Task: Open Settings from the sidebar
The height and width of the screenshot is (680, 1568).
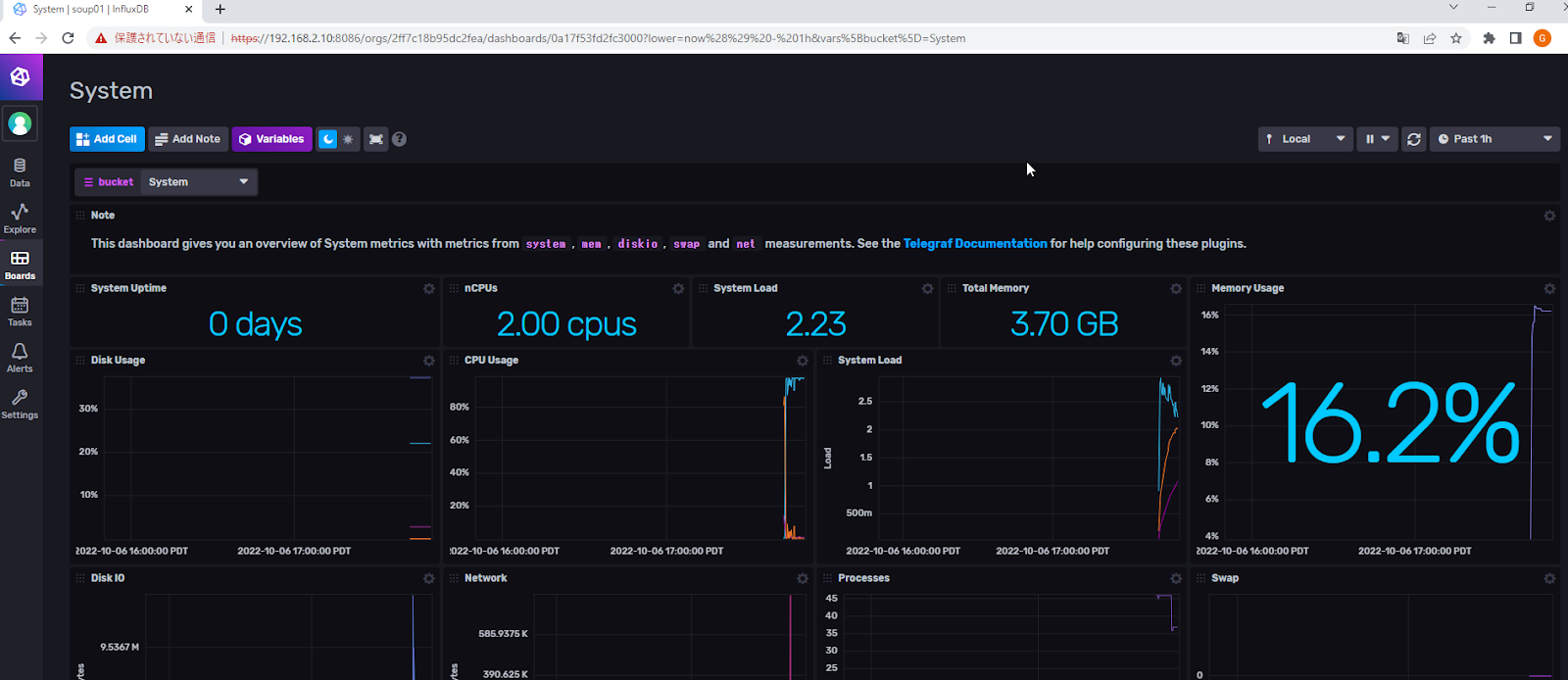Action: (21, 404)
